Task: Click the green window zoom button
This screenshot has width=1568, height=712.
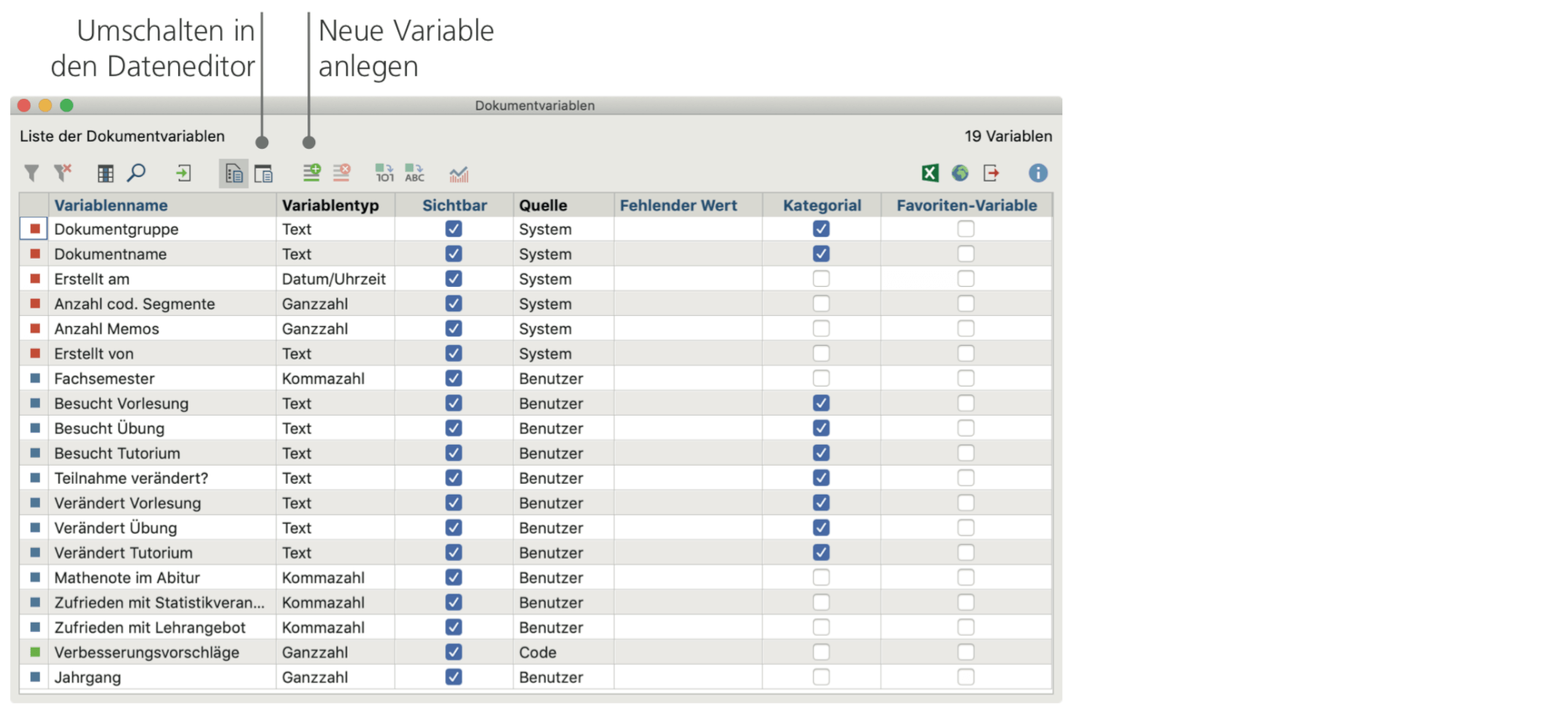Action: (x=67, y=105)
